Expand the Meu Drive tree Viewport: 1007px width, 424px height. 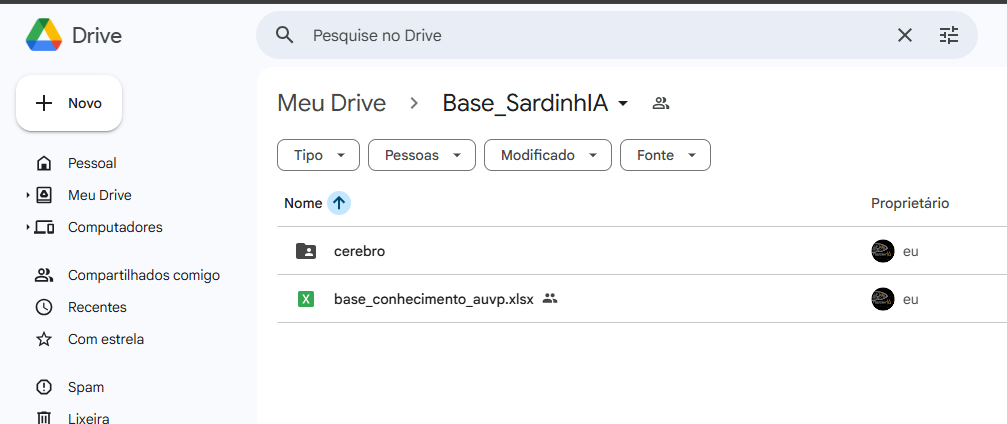click(x=28, y=196)
